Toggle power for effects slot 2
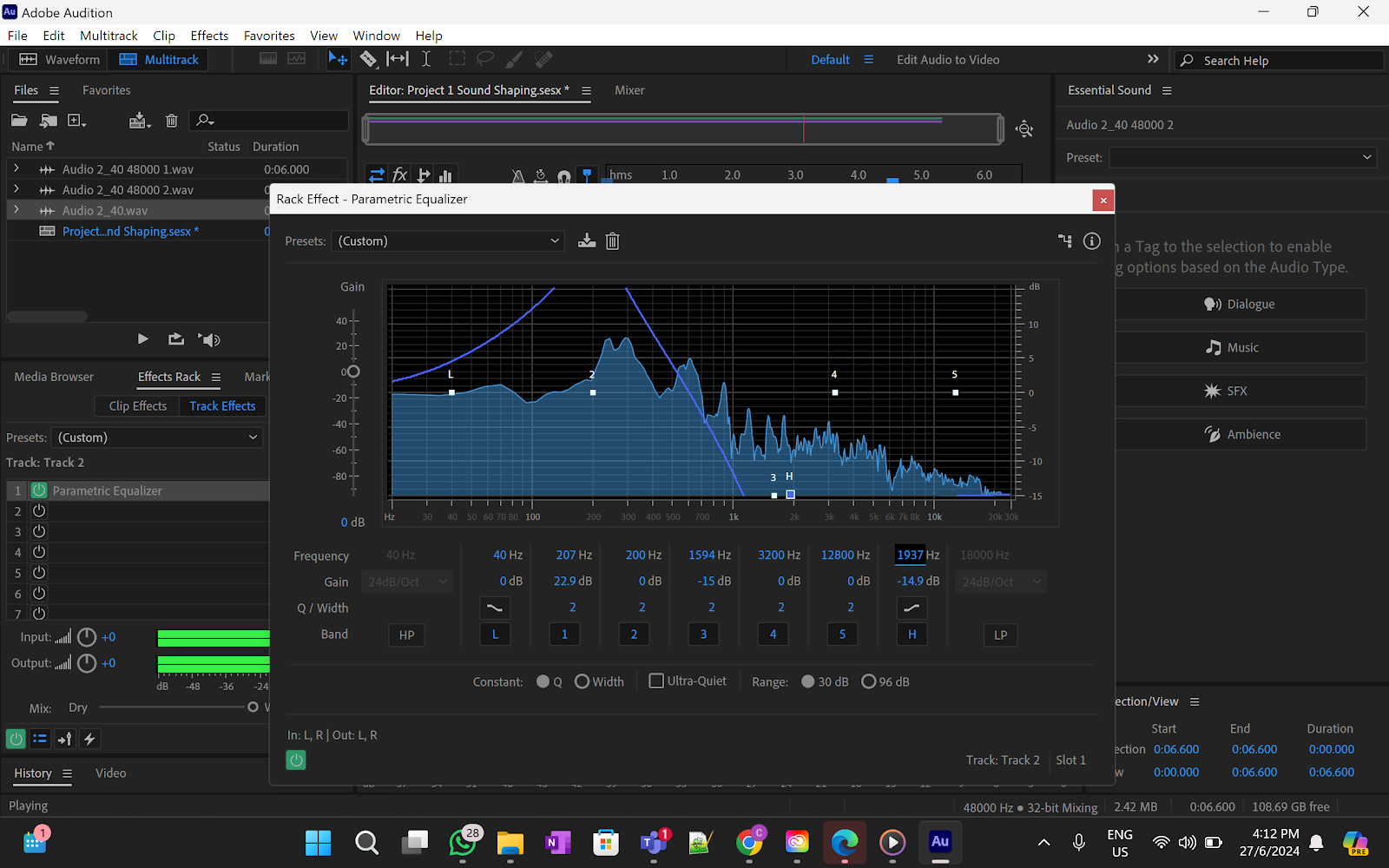 39,511
